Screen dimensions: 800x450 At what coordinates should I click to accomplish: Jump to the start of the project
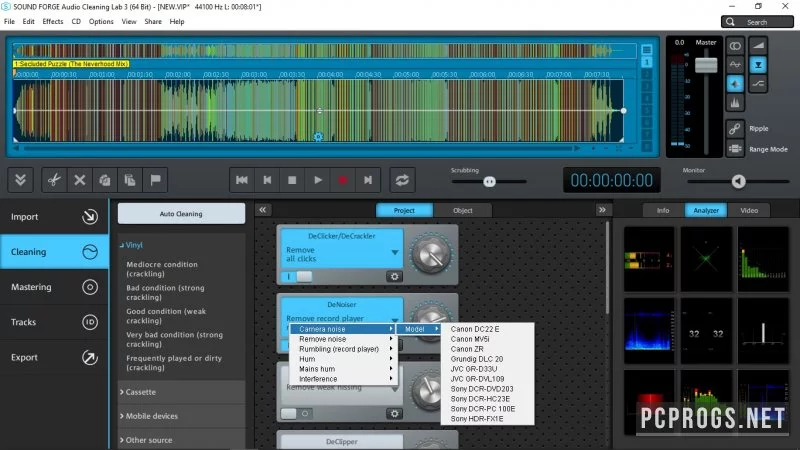tap(242, 180)
